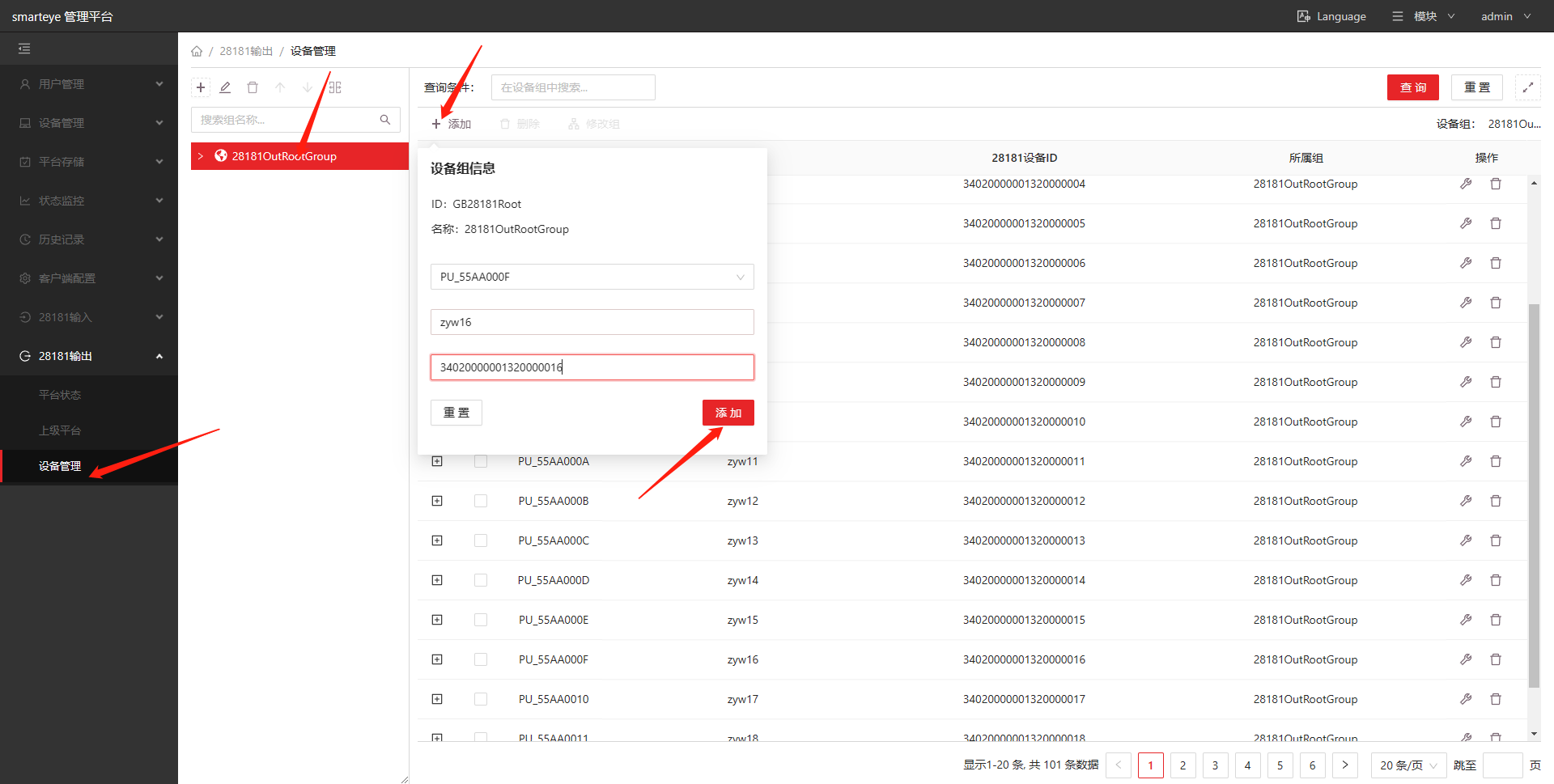Focus the 在设备组中搜索 query input

click(x=573, y=87)
